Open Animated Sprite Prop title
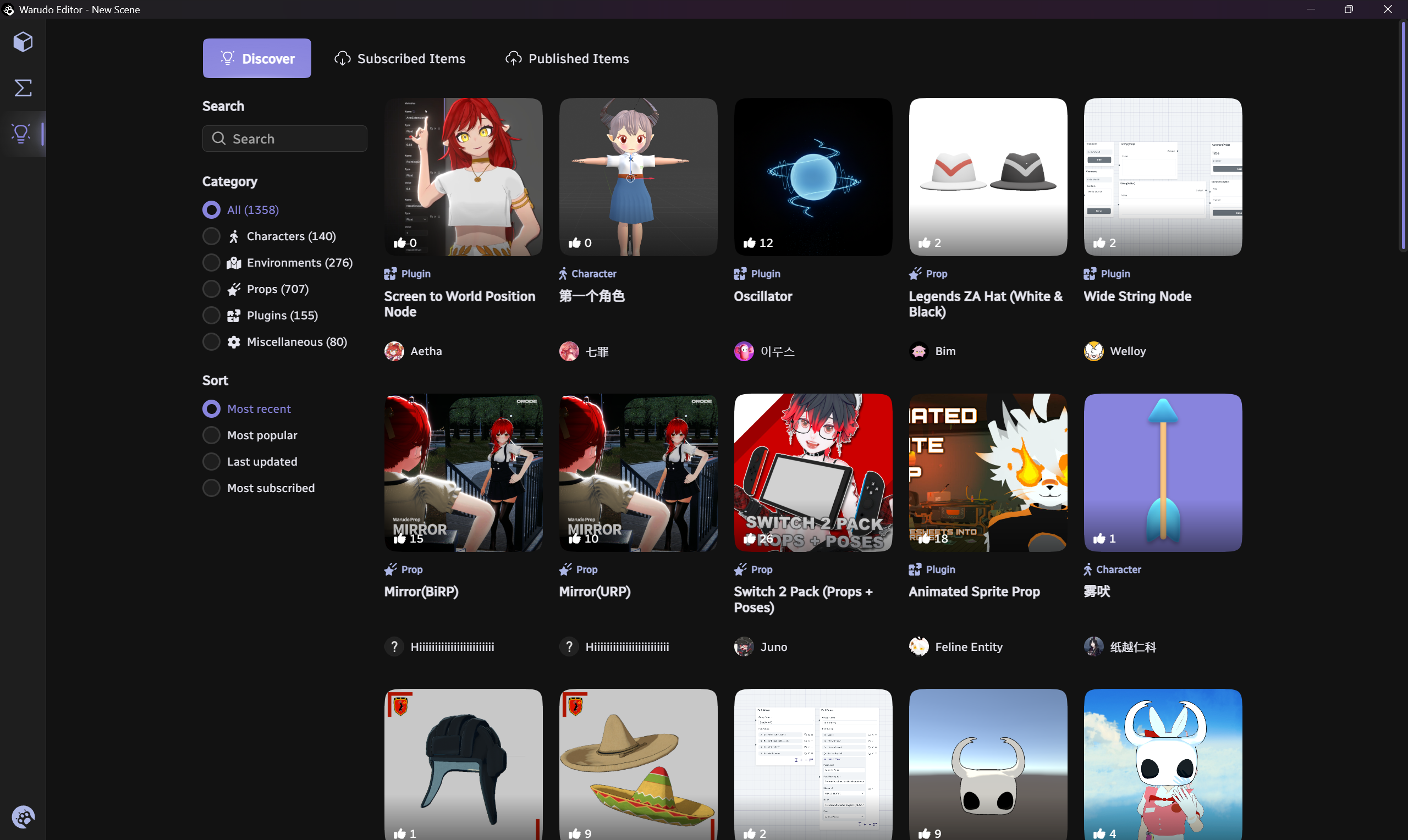1408x840 pixels. coord(975,592)
